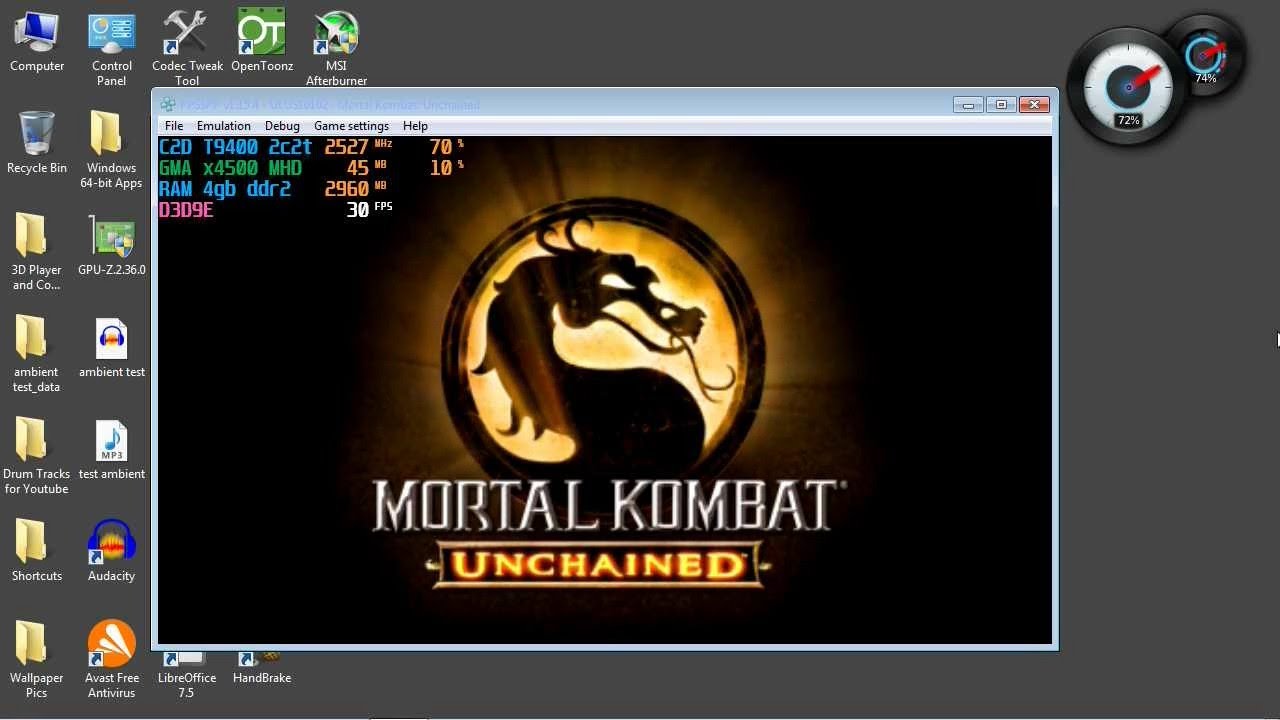
Task: Open the Emulation menu
Action: 224,126
